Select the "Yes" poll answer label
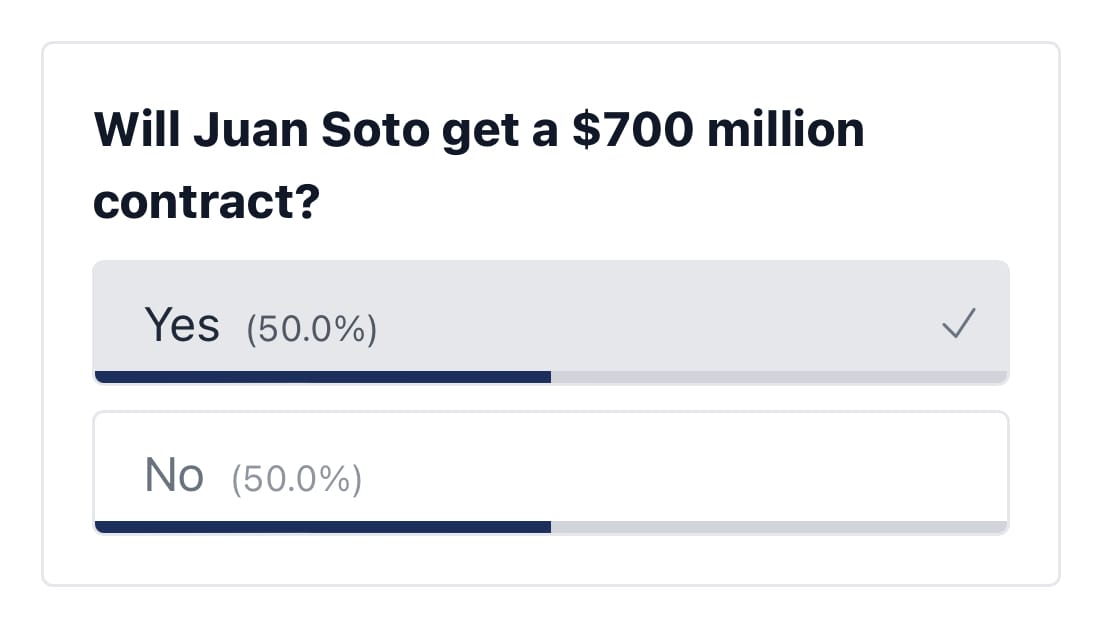Image resolution: width=1104 pixels, height=635 pixels. [182, 325]
